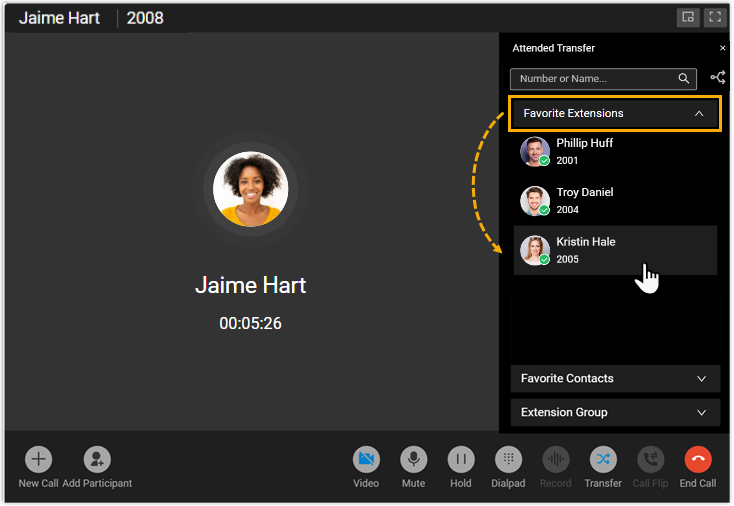Select Phillip Huff extension 2001

point(615,152)
